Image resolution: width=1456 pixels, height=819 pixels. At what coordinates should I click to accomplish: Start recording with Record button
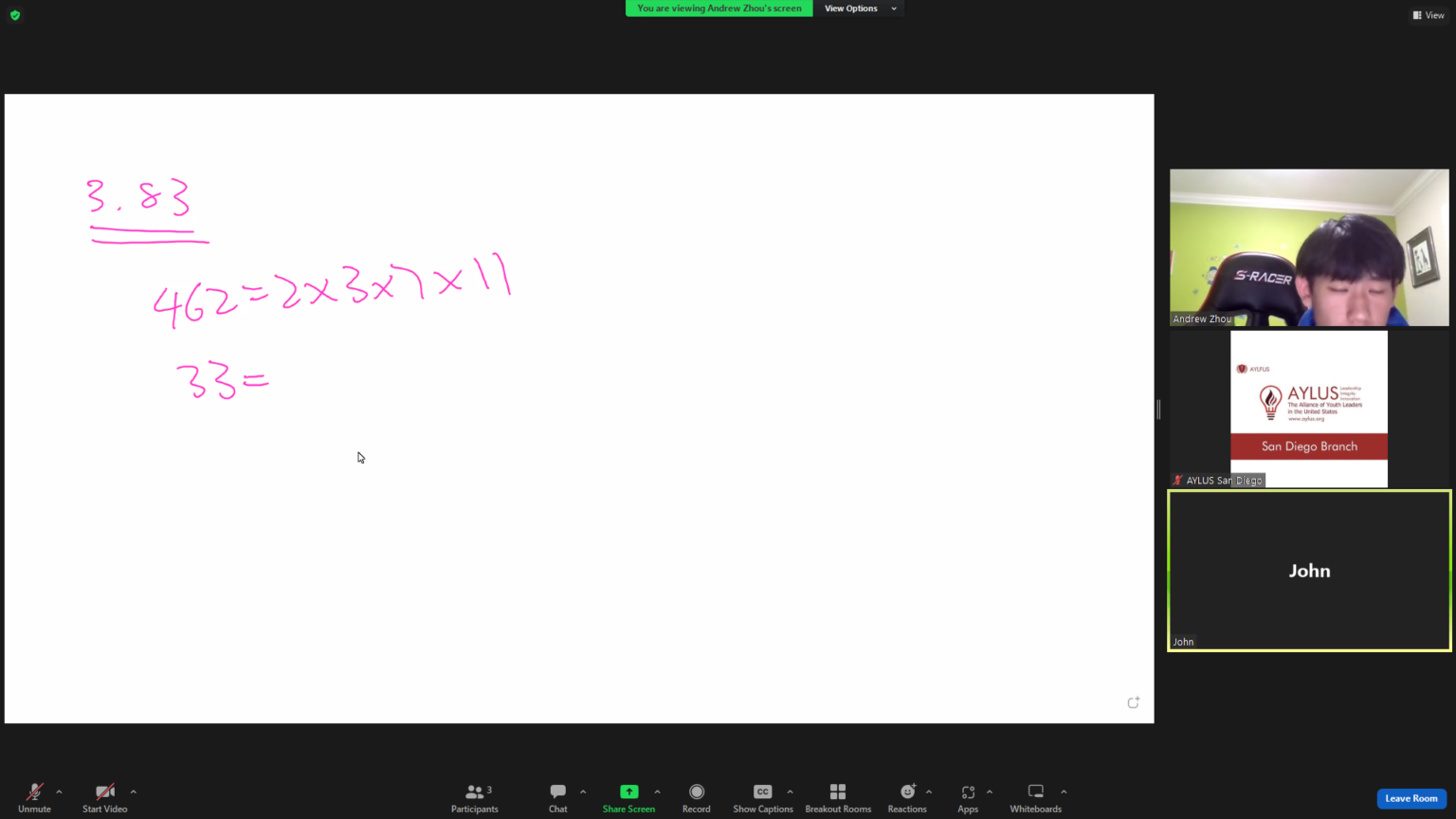pos(696,798)
